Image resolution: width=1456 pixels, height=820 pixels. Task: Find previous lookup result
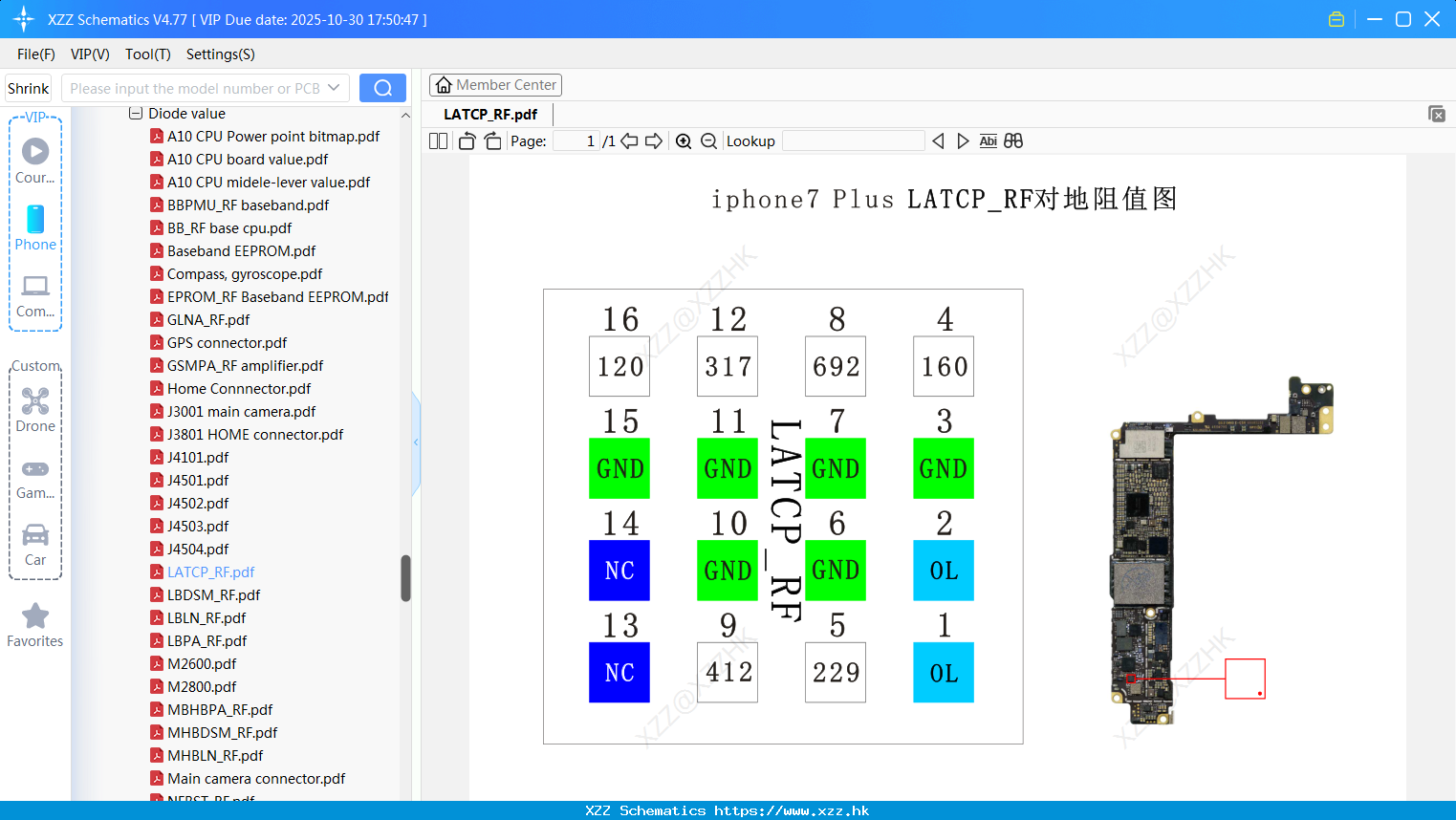(x=938, y=140)
